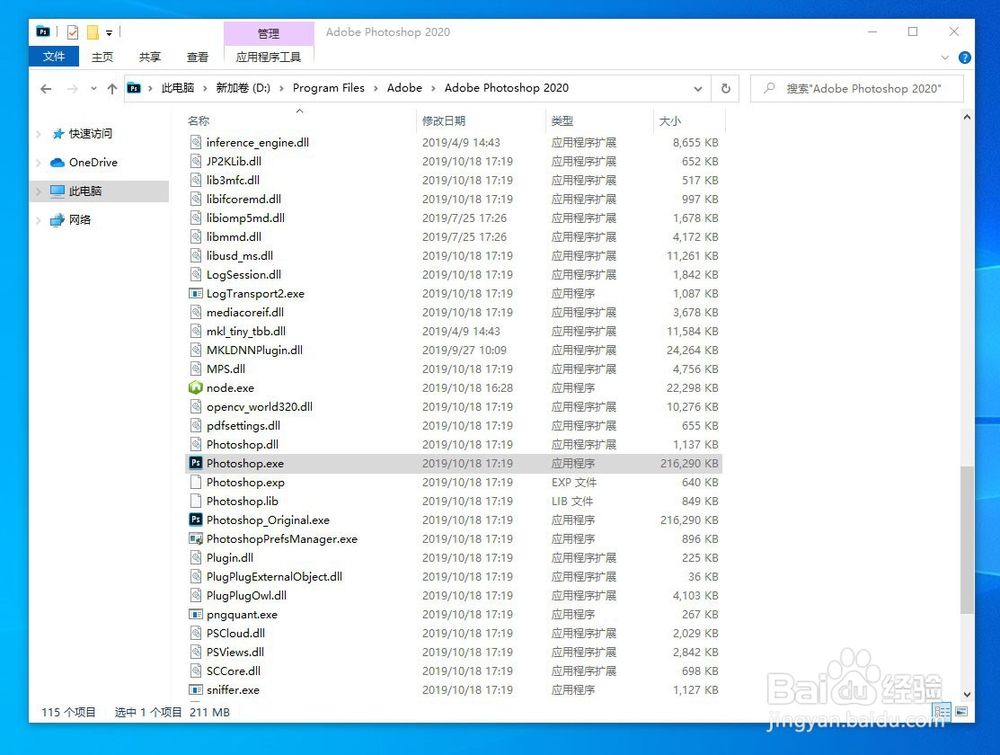This screenshot has width=1000, height=755.
Task: Open the recent locations dropdown arrow
Action: coord(94,89)
